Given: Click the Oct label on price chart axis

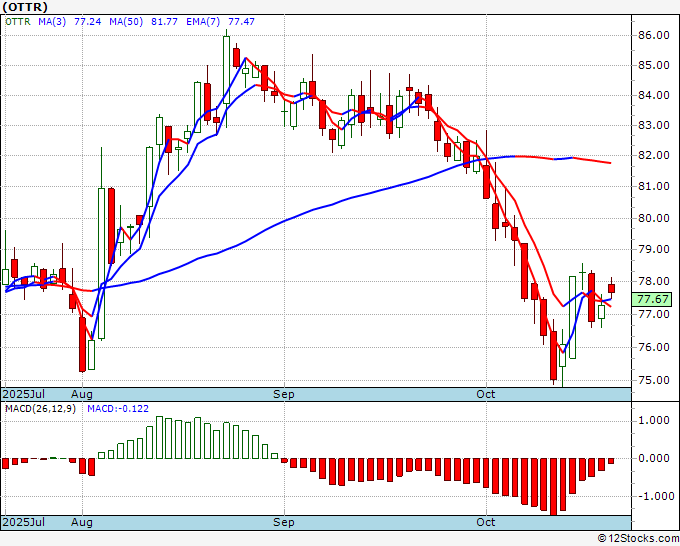Looking at the screenshot, I should [x=486, y=394].
